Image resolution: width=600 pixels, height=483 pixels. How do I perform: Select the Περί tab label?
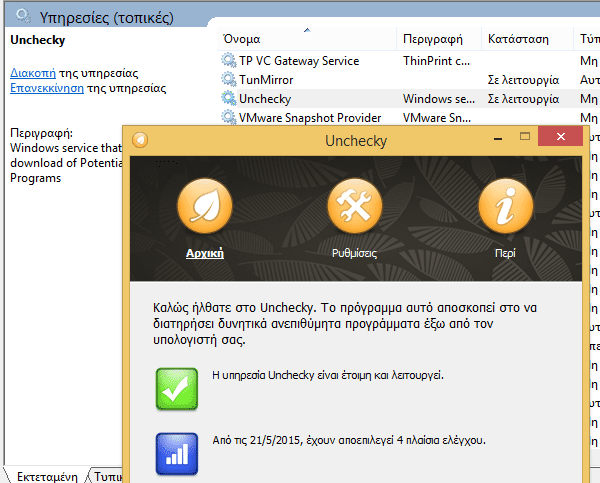(505, 253)
